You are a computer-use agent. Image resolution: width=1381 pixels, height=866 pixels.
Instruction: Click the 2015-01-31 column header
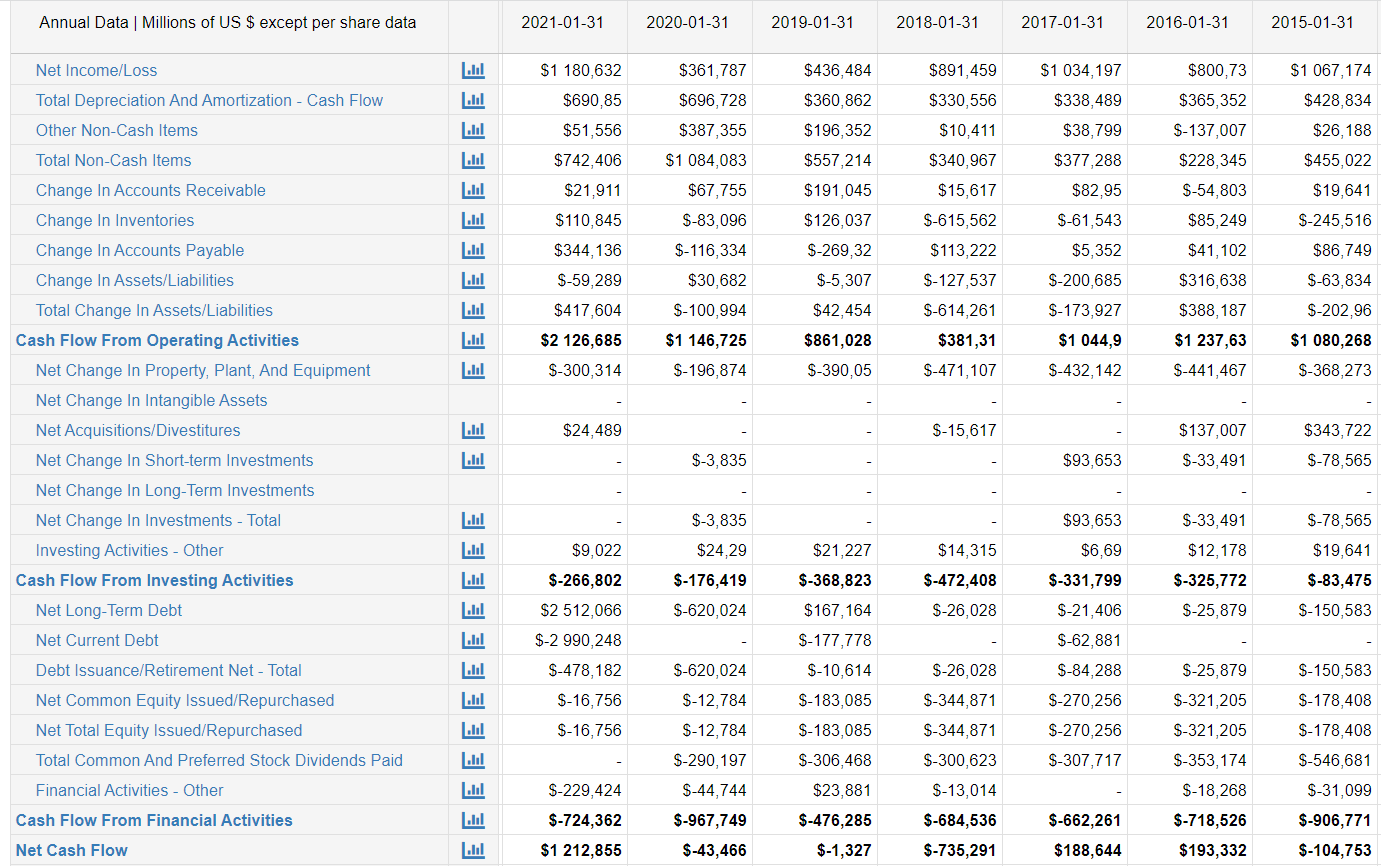pos(1313,27)
